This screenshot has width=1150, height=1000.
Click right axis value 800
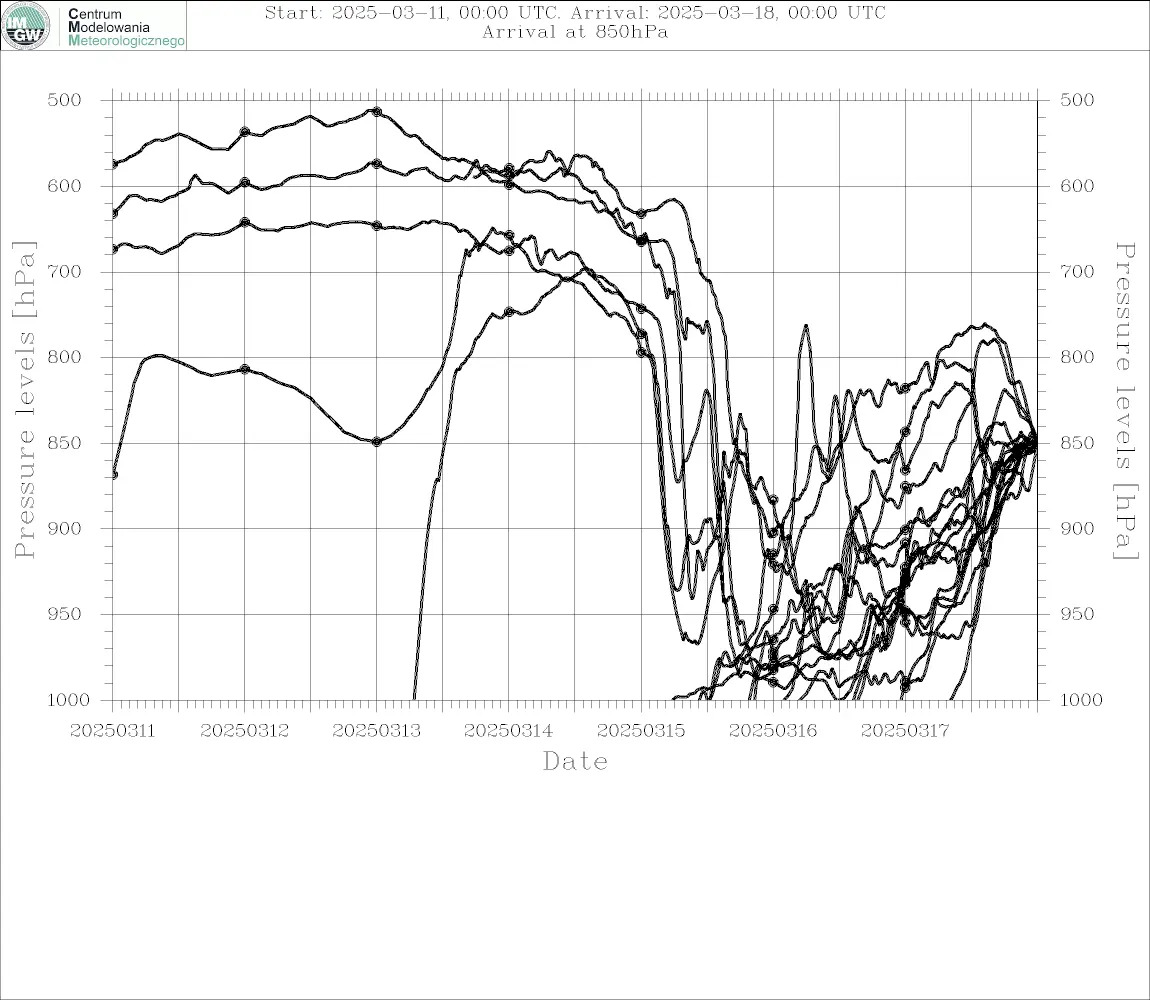[1077, 357]
